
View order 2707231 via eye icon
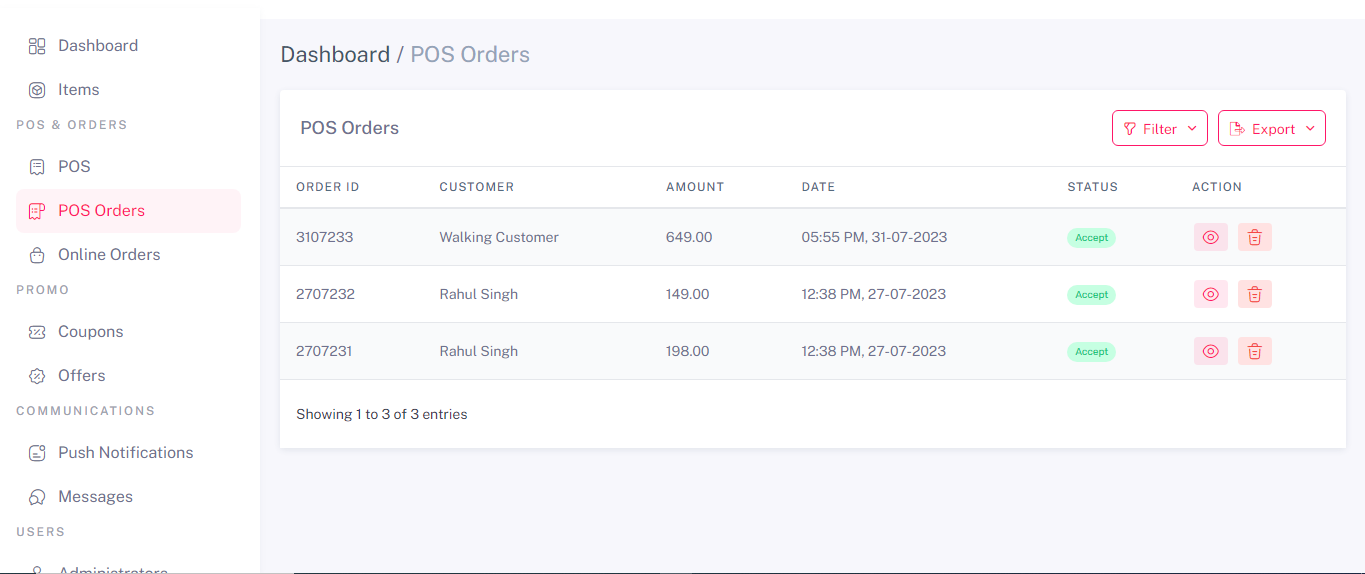pos(1211,351)
